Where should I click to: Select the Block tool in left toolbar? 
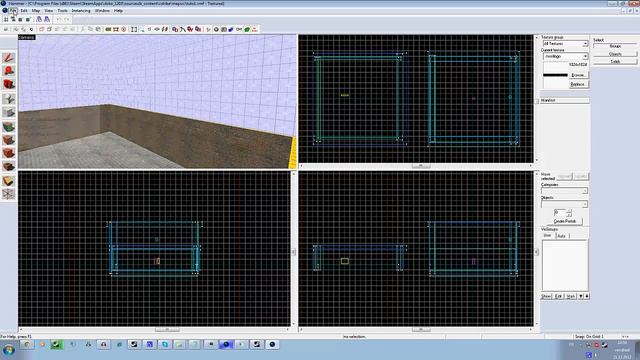click(x=9, y=112)
